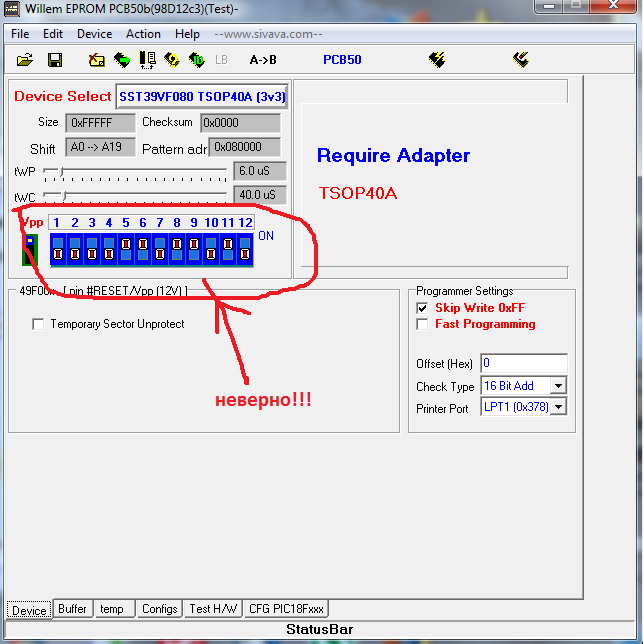
Task: Enable Fast Programming checkbox
Action: tap(422, 324)
